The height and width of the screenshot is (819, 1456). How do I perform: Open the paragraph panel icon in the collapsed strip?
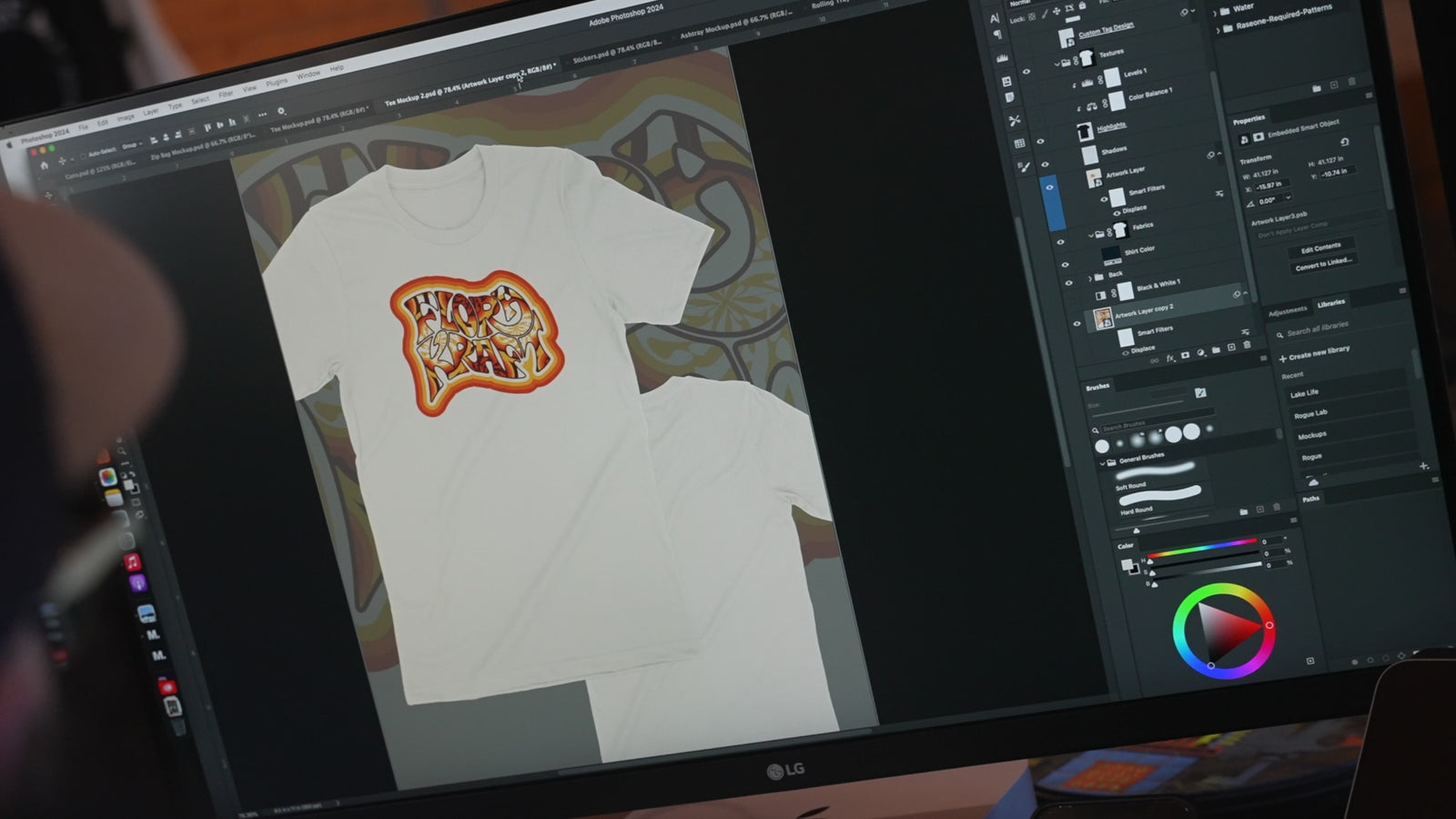pyautogui.click(x=998, y=35)
